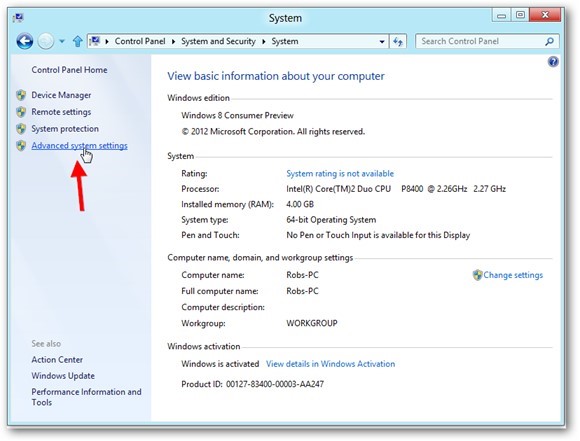Click shield icon beside Advanced system settings
The height and width of the screenshot is (441, 580).
pyautogui.click(x=21, y=146)
